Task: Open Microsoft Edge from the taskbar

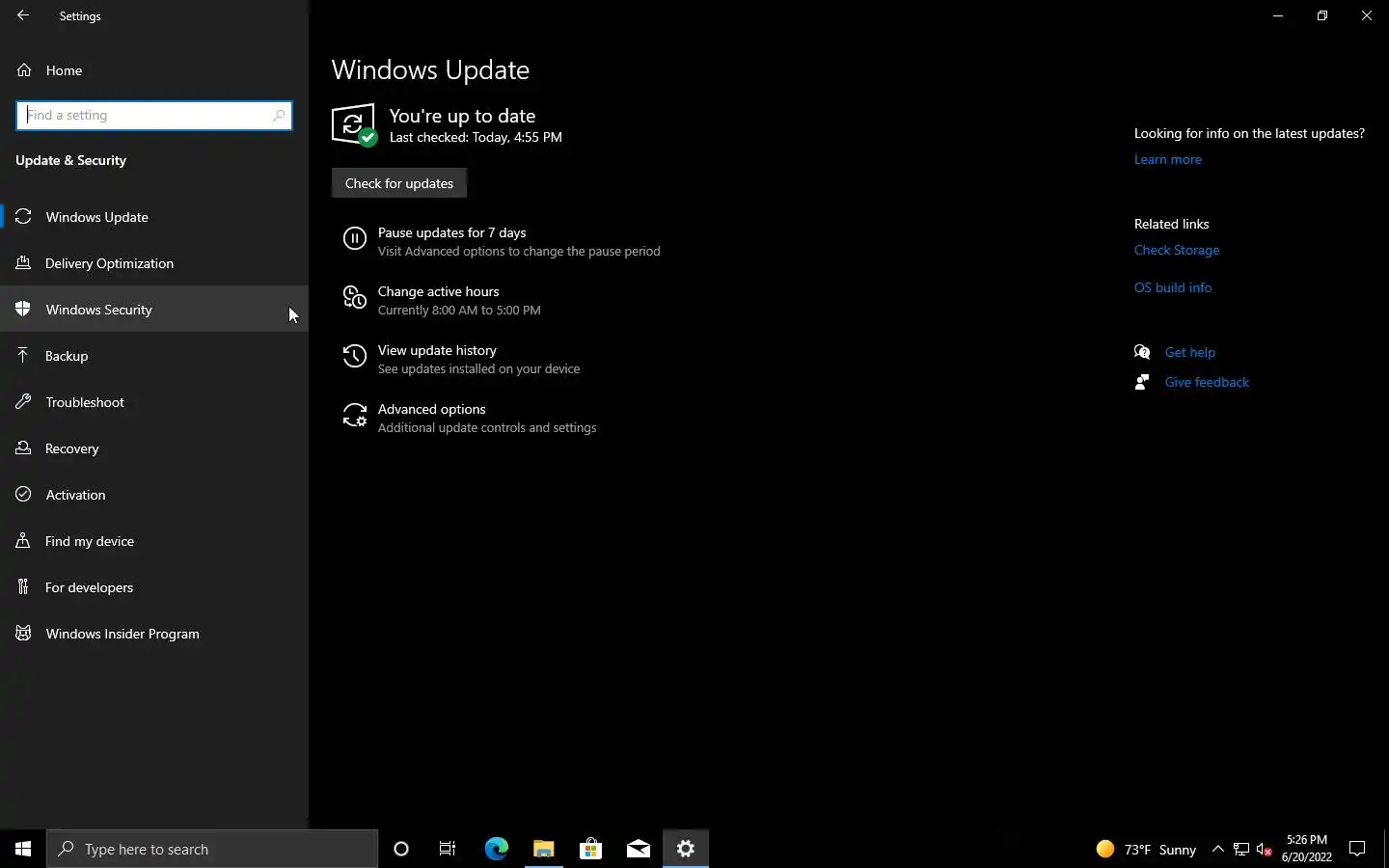Action: tap(496, 849)
